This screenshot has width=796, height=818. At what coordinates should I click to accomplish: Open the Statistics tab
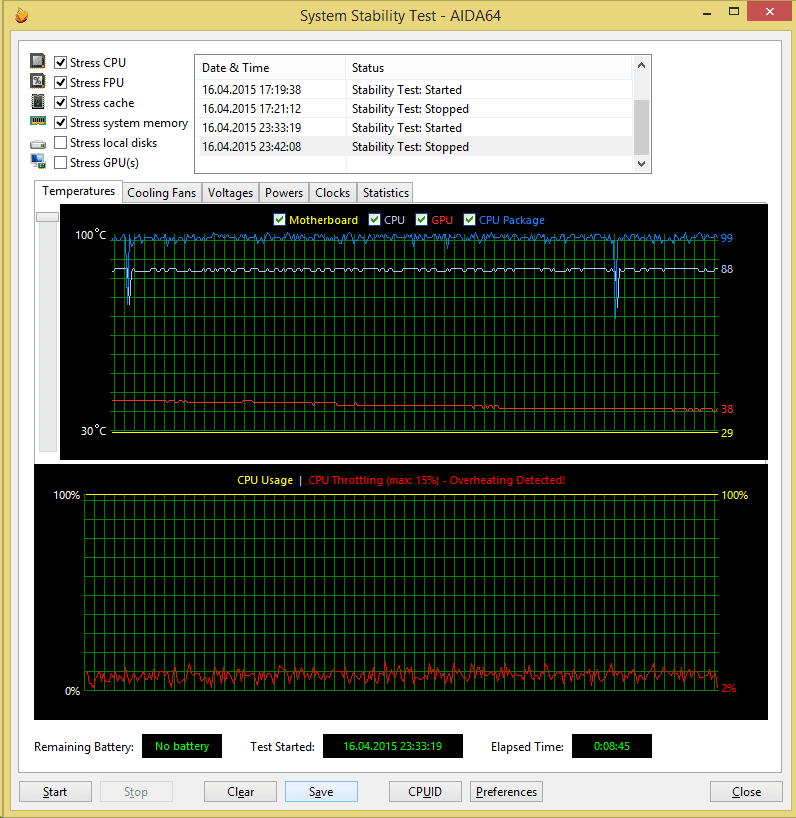(x=385, y=193)
